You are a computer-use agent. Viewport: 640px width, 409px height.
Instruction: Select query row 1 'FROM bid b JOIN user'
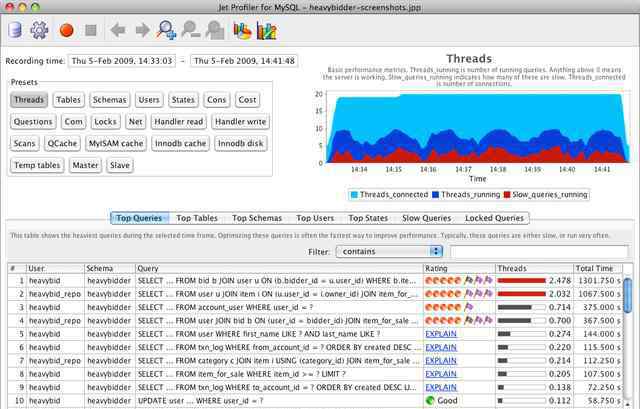pos(315,281)
